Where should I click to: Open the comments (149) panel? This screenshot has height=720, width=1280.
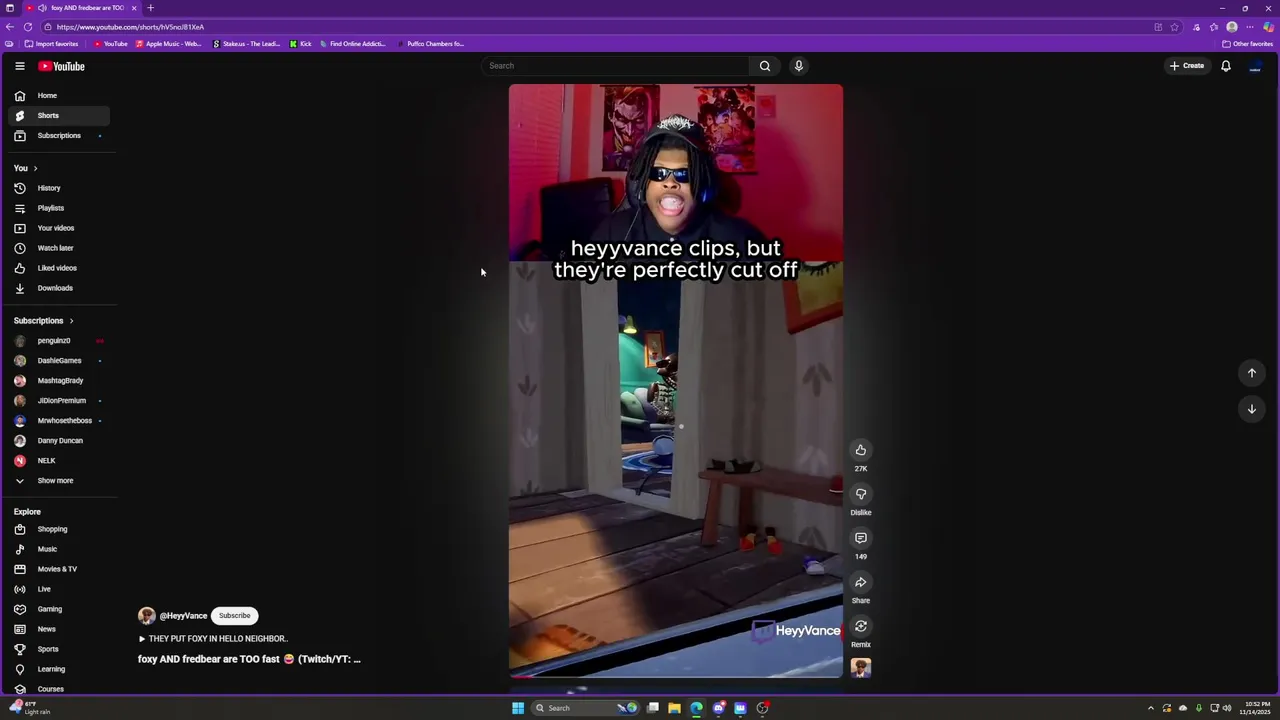861,538
